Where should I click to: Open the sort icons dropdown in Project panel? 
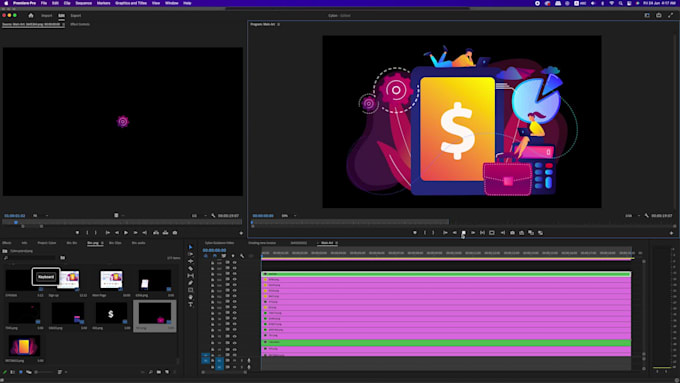[61, 372]
